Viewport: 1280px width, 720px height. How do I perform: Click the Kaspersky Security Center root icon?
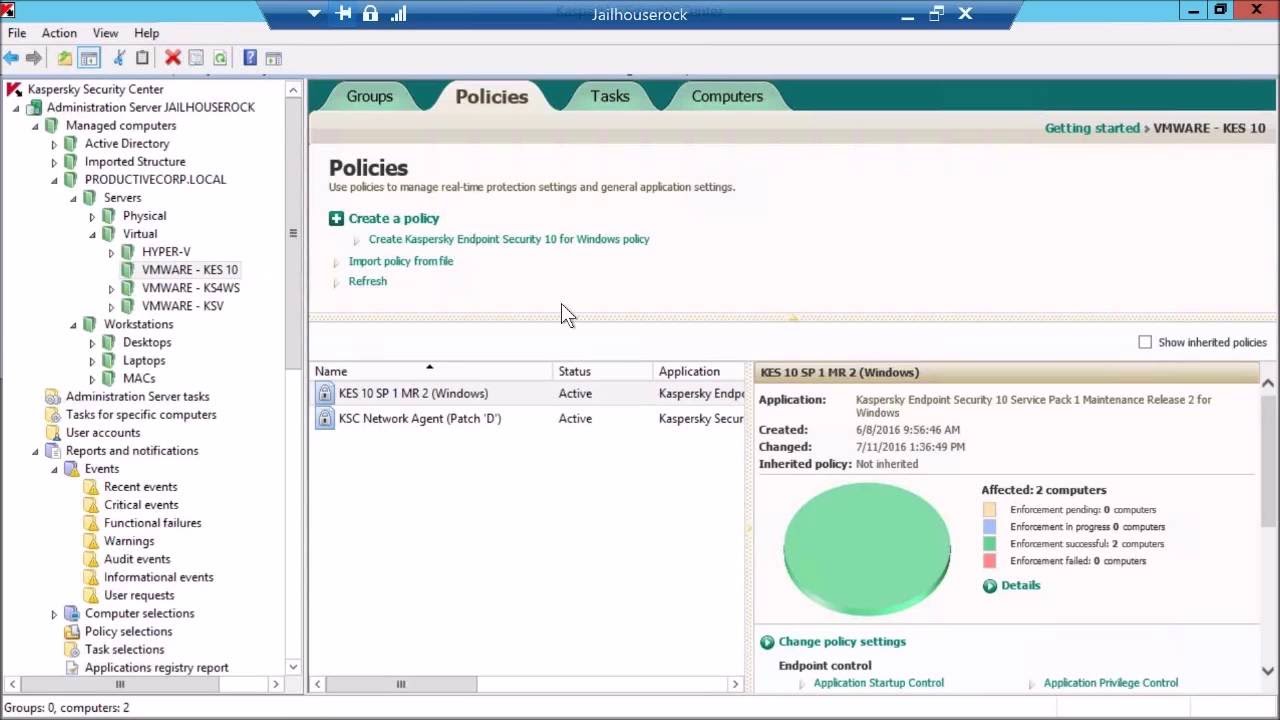[14, 89]
